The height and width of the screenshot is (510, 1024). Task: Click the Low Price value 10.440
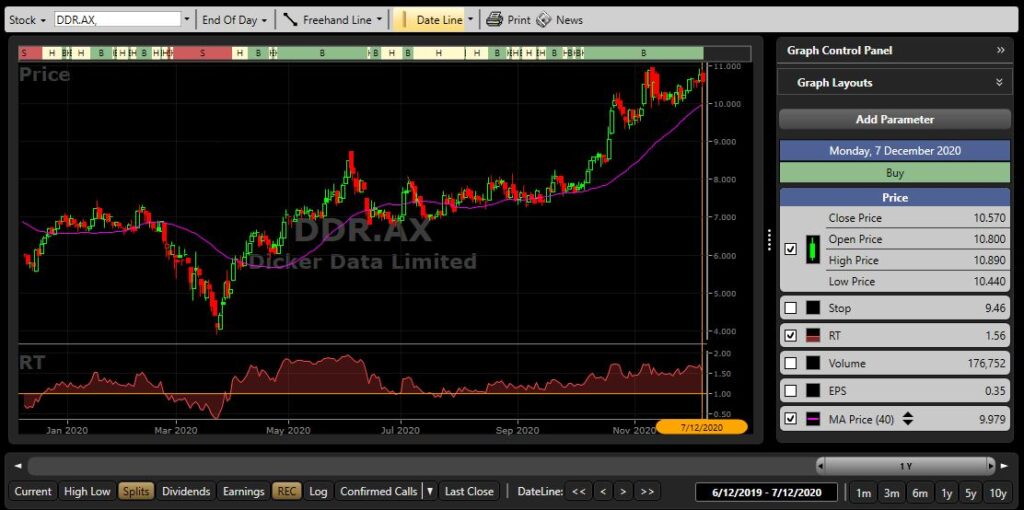click(x=989, y=281)
